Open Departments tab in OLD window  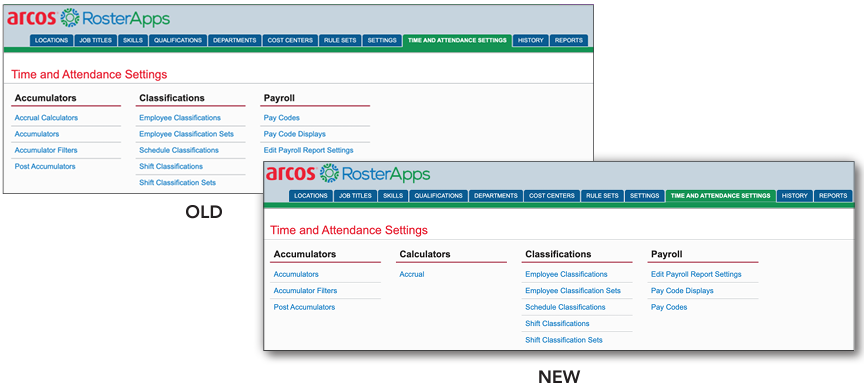click(235, 40)
